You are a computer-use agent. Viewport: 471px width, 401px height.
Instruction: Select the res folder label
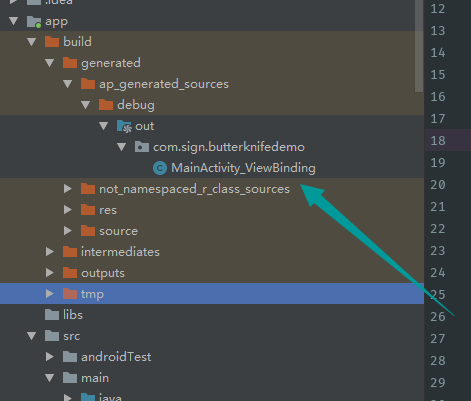pos(108,210)
